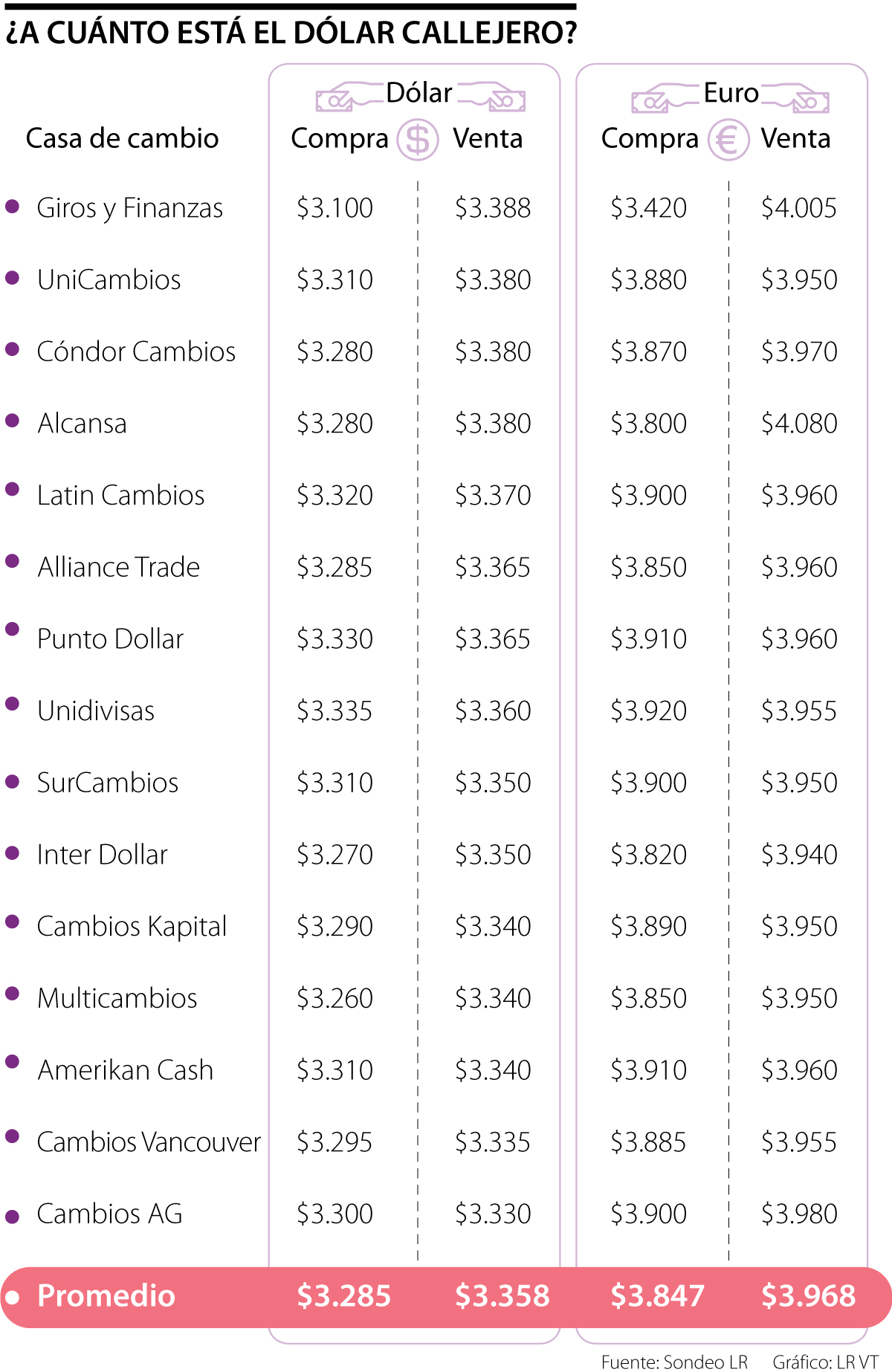Click the dollar sign circle icon
Viewport: 892px width, 1372px height.
click(x=417, y=140)
